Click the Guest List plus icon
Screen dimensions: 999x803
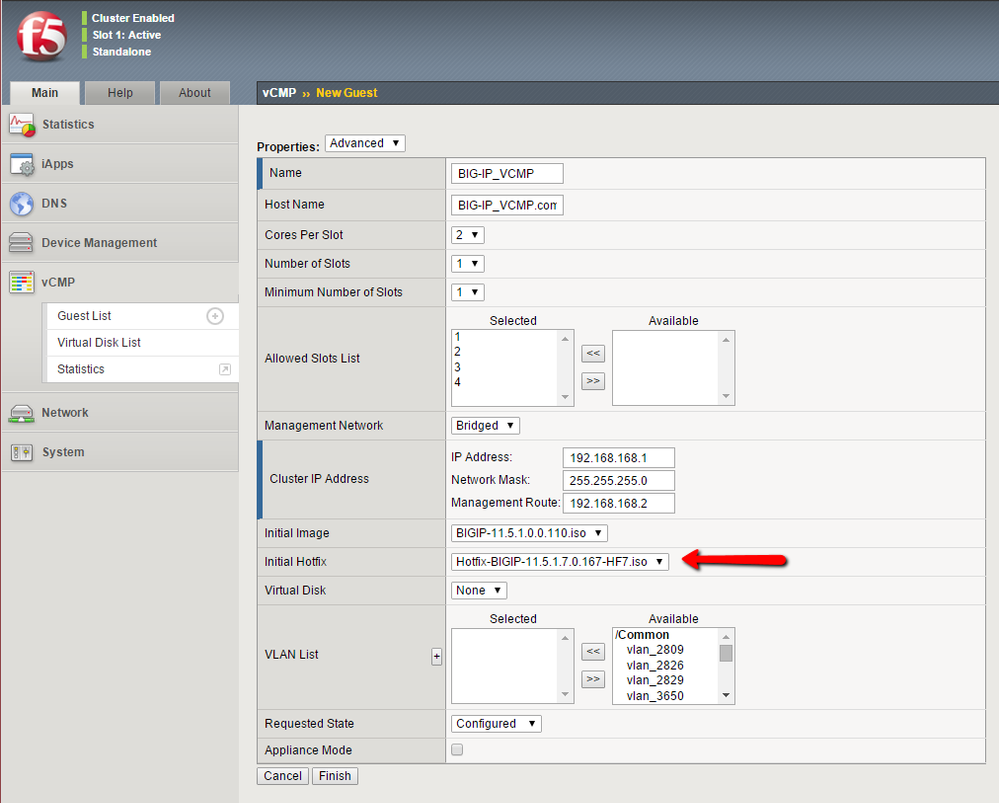coord(214,316)
